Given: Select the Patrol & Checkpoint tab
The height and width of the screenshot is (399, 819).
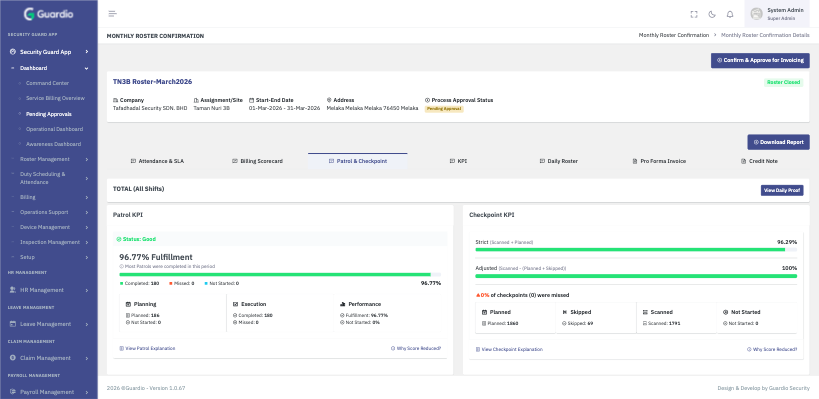Looking at the screenshot, I should (x=358, y=161).
